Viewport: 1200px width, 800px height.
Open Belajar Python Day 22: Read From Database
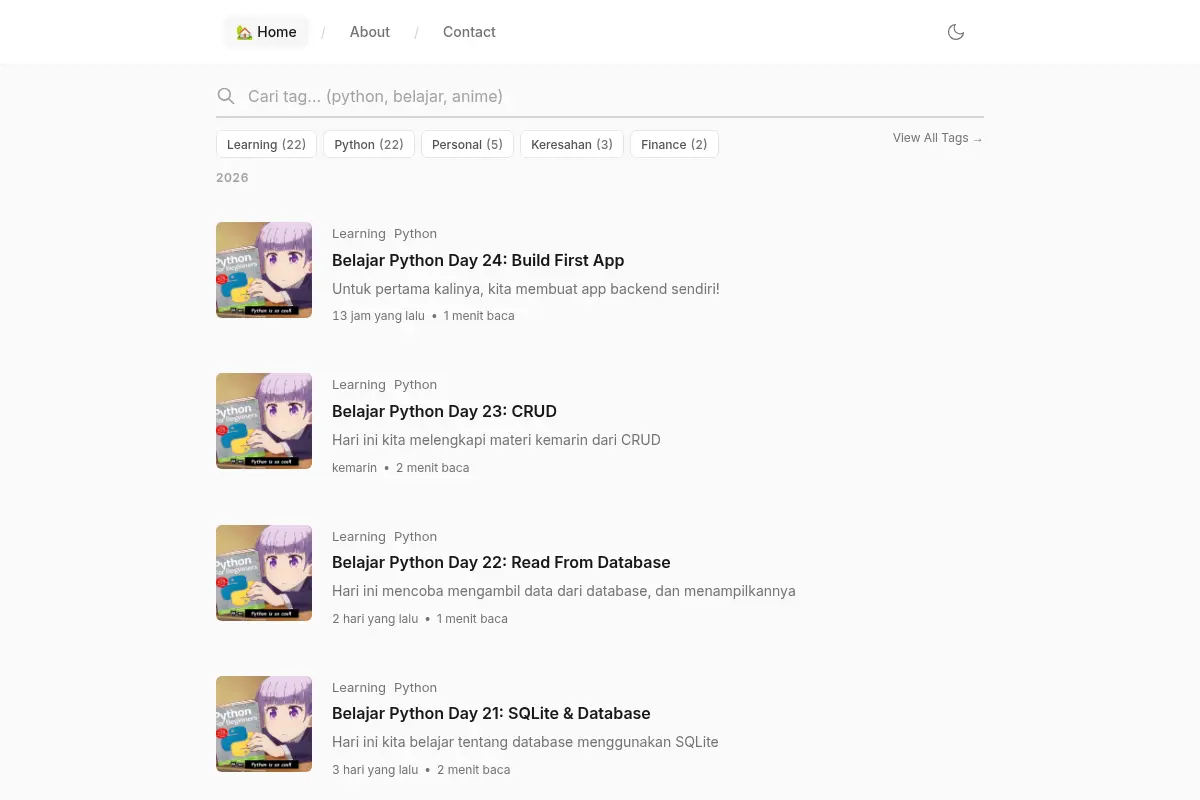click(x=501, y=562)
